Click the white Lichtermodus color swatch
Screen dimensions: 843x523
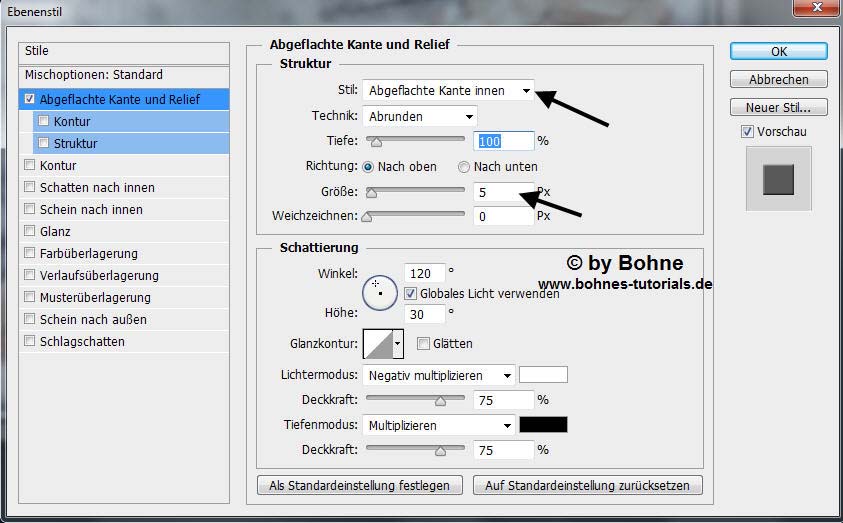pos(543,375)
